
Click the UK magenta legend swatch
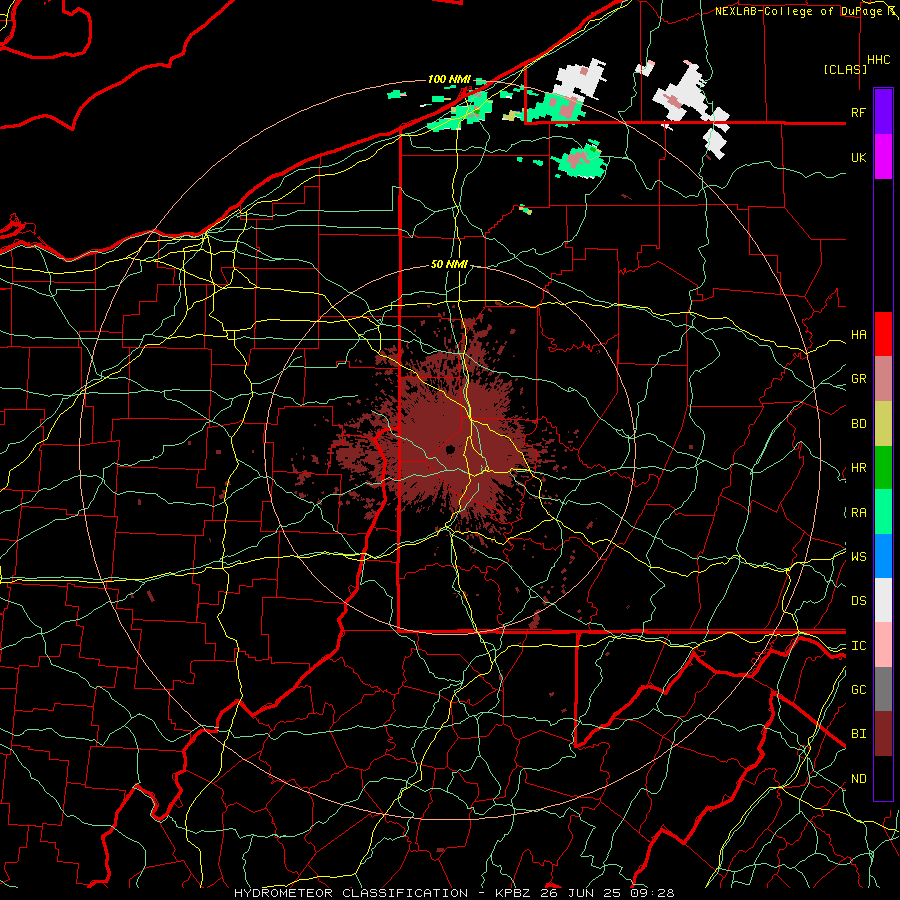pos(883,157)
